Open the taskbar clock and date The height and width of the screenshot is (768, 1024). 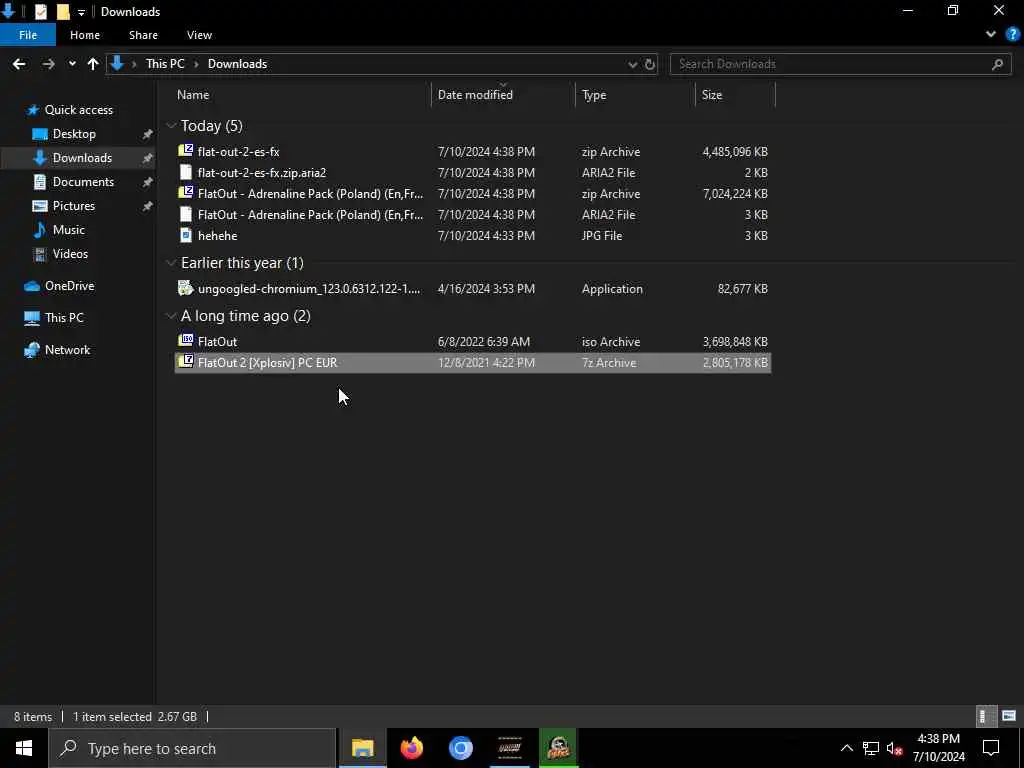(x=938, y=748)
